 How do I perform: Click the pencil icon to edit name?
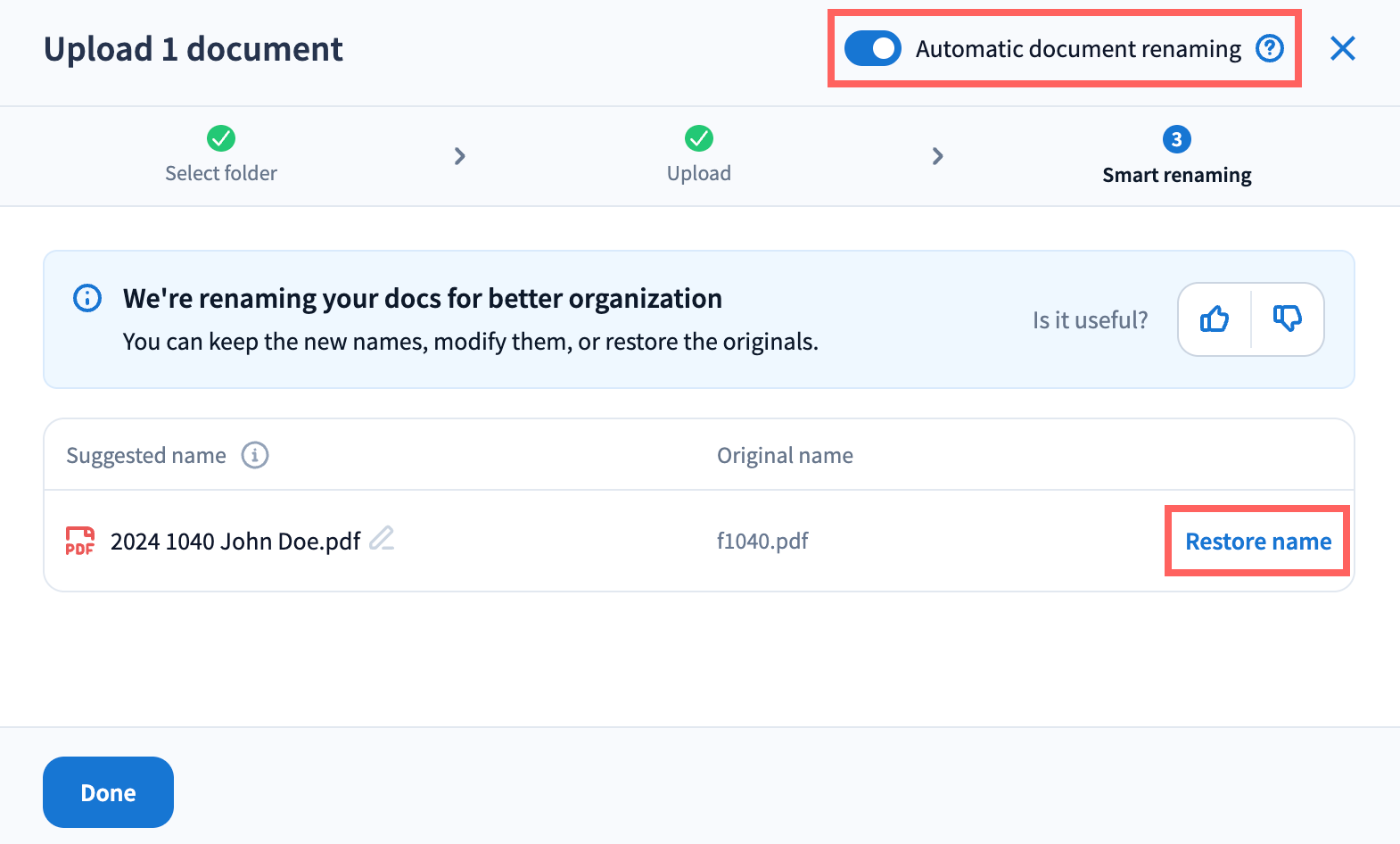(382, 538)
